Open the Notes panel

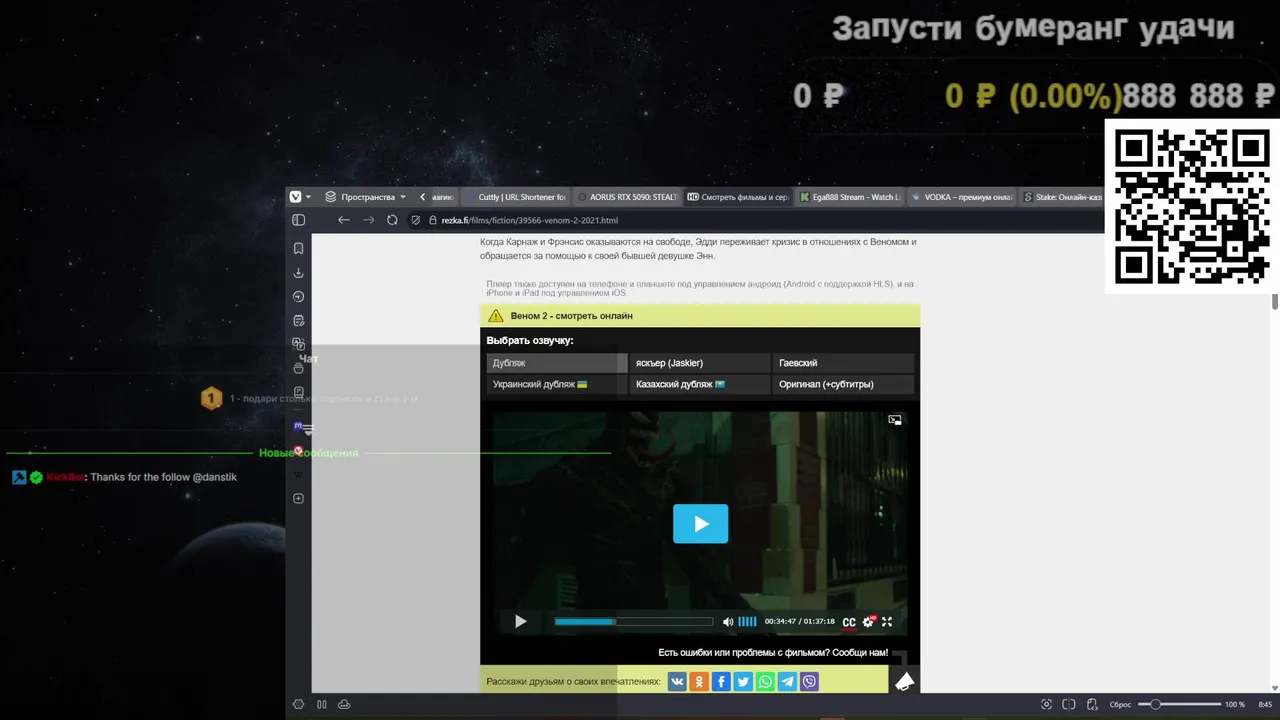[x=298, y=321]
